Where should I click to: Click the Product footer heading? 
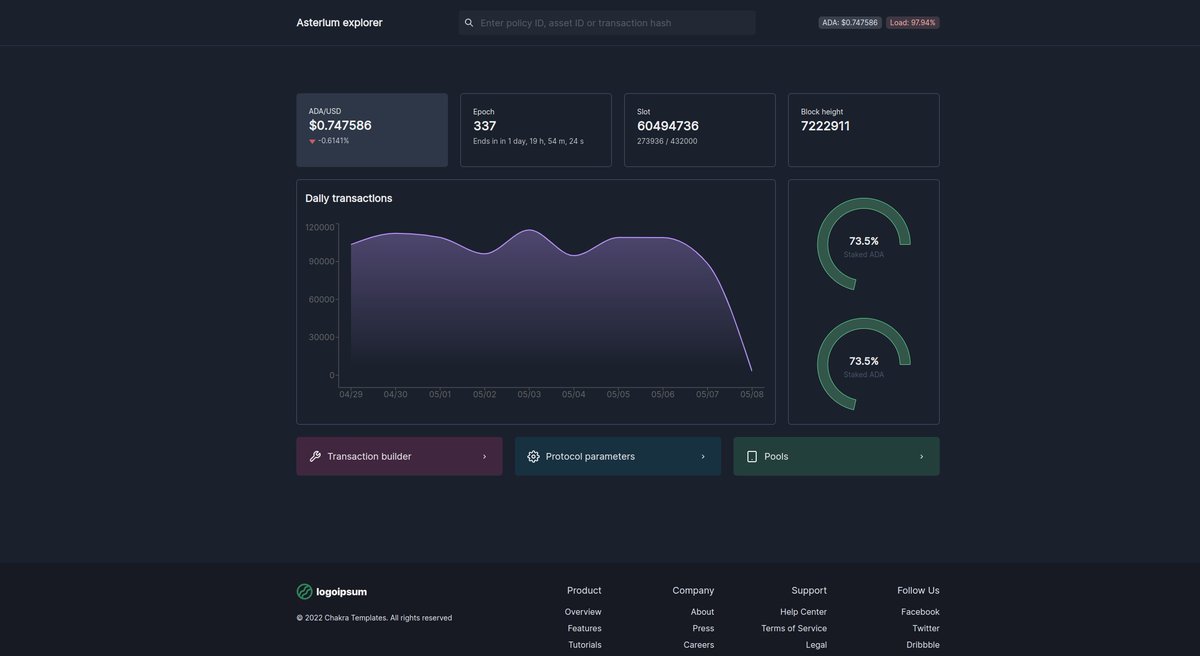click(x=584, y=591)
